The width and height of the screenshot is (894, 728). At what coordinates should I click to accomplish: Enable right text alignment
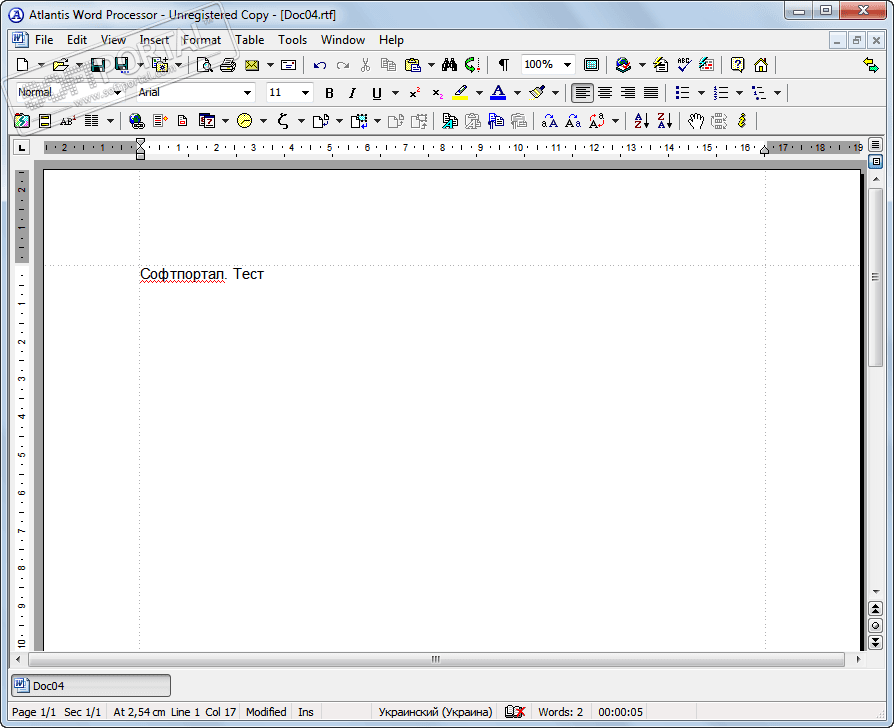[x=628, y=93]
